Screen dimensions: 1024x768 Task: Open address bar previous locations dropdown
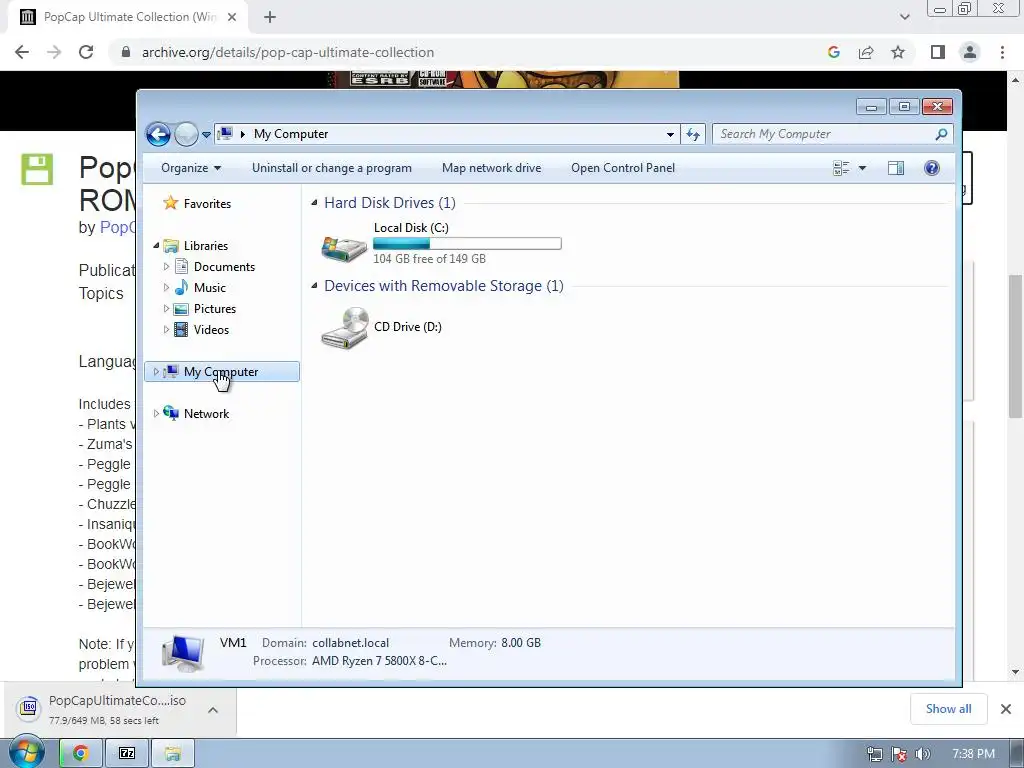coord(670,135)
